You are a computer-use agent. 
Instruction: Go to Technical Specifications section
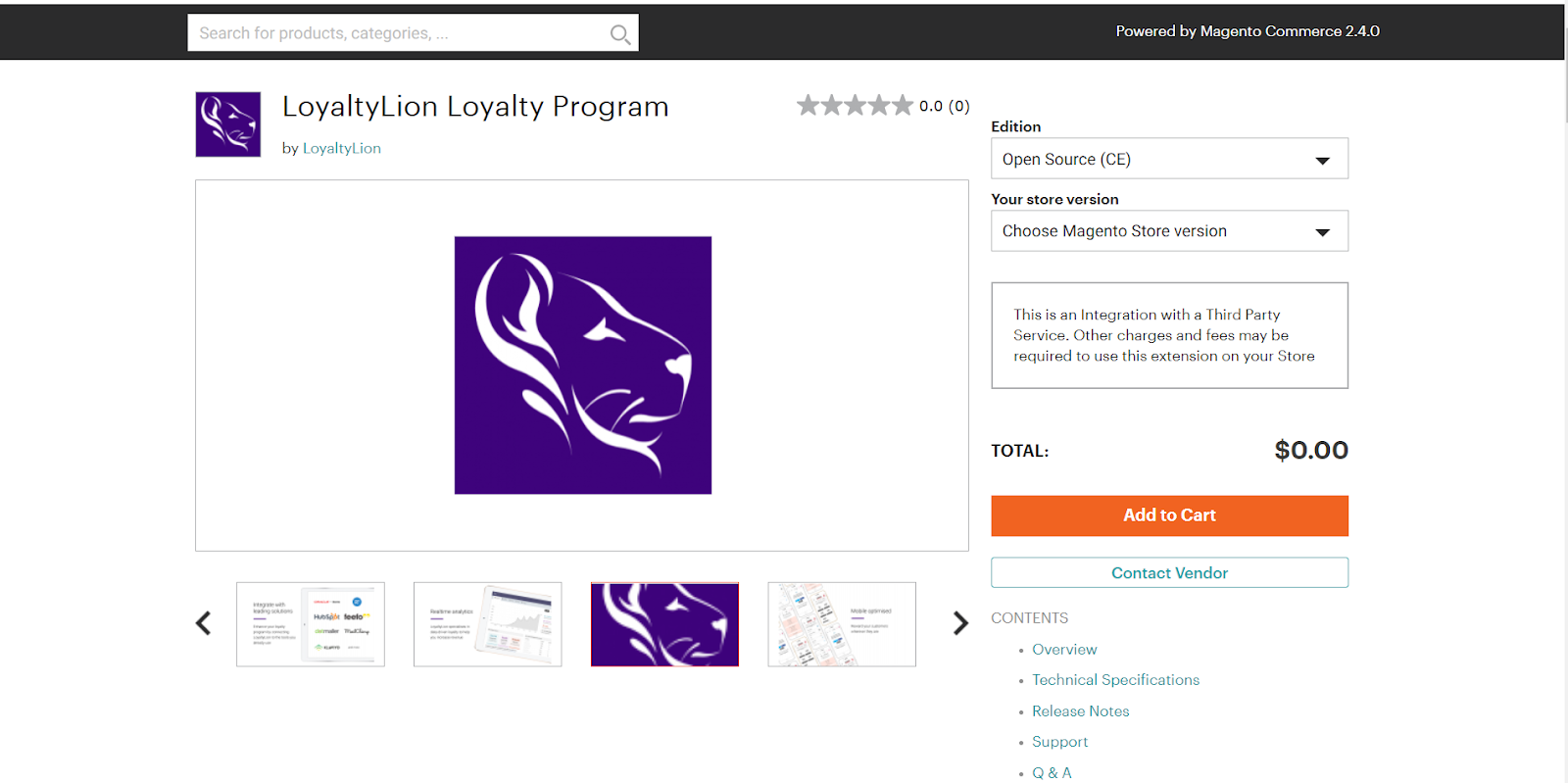pos(1115,680)
